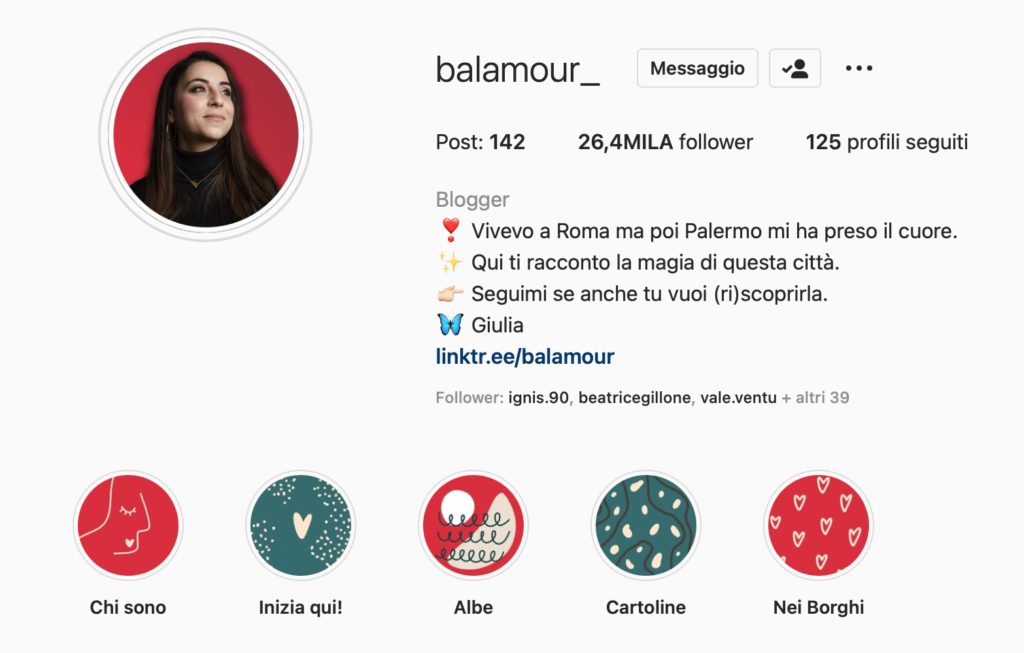View the balamour_ profile picture

tap(205, 135)
